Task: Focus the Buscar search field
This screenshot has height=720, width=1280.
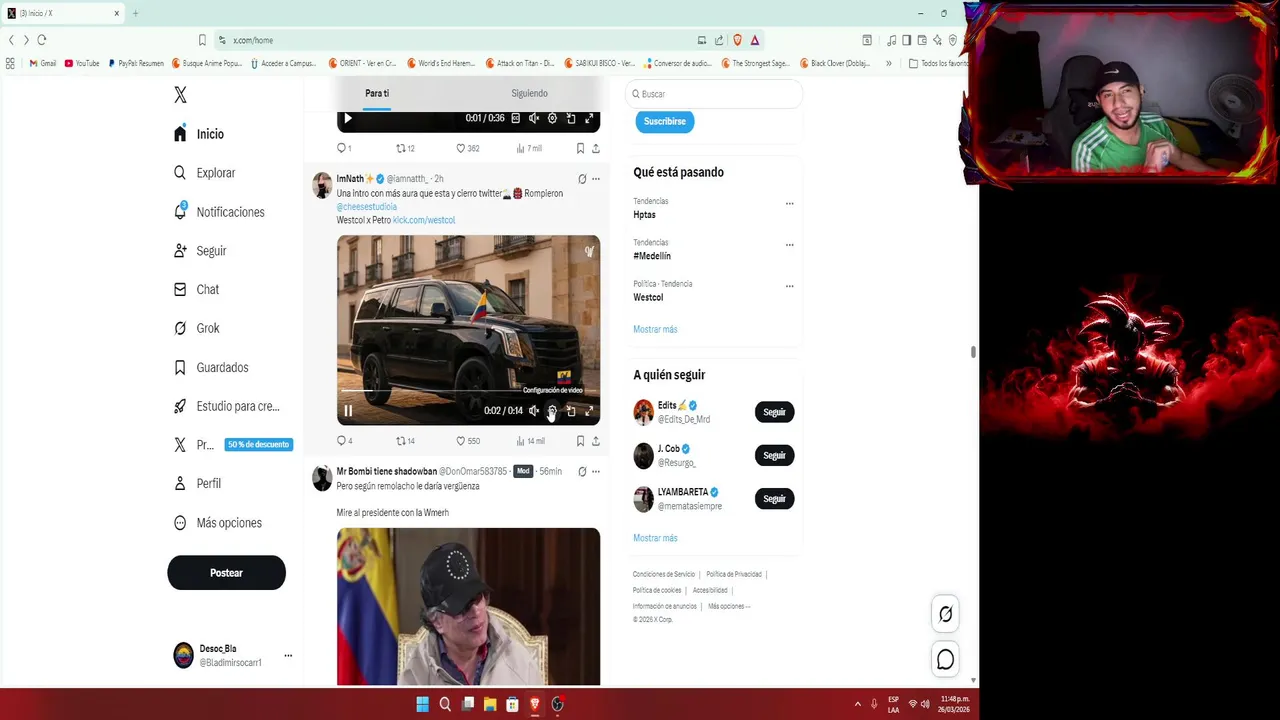Action: pyautogui.click(x=714, y=94)
